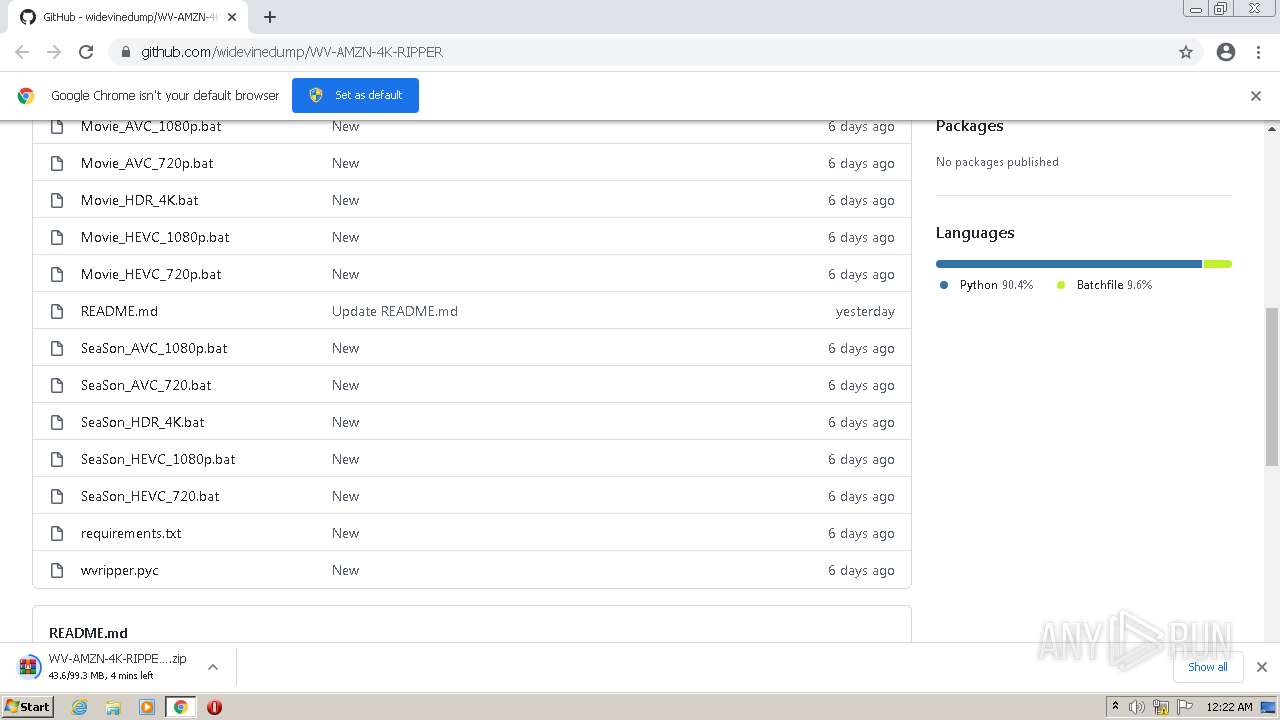Close the downloads bar
The height and width of the screenshot is (720, 1280).
click(1262, 667)
